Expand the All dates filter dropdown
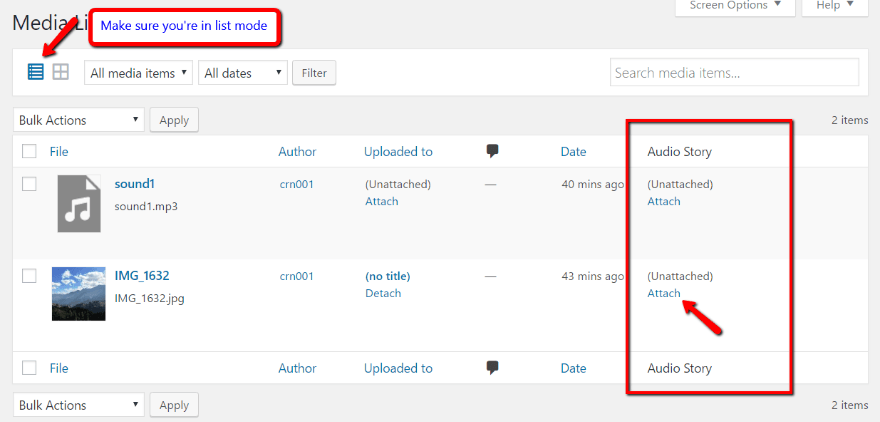Image resolution: width=880 pixels, height=422 pixels. pyautogui.click(x=243, y=73)
